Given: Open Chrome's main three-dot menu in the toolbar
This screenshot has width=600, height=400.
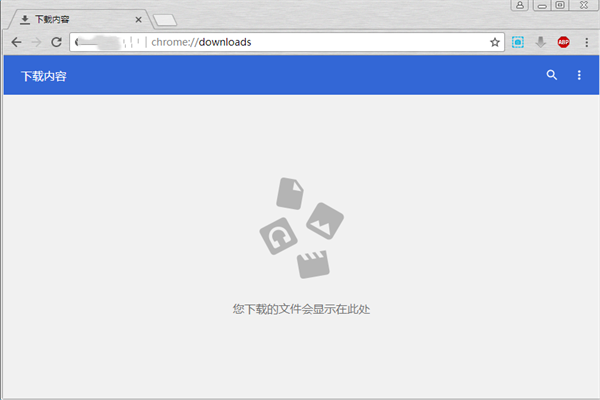Looking at the screenshot, I should tap(585, 42).
